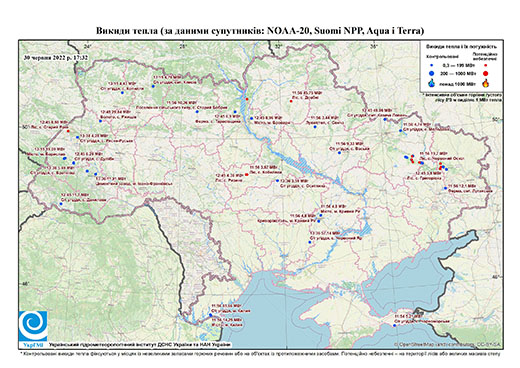Click the UkrHMI spiral logo
520x368 pixels.
[x=33, y=326]
